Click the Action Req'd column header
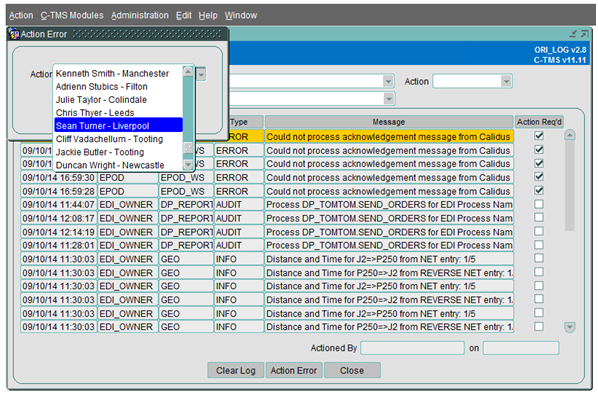The width and height of the screenshot is (598, 395). 539,122
